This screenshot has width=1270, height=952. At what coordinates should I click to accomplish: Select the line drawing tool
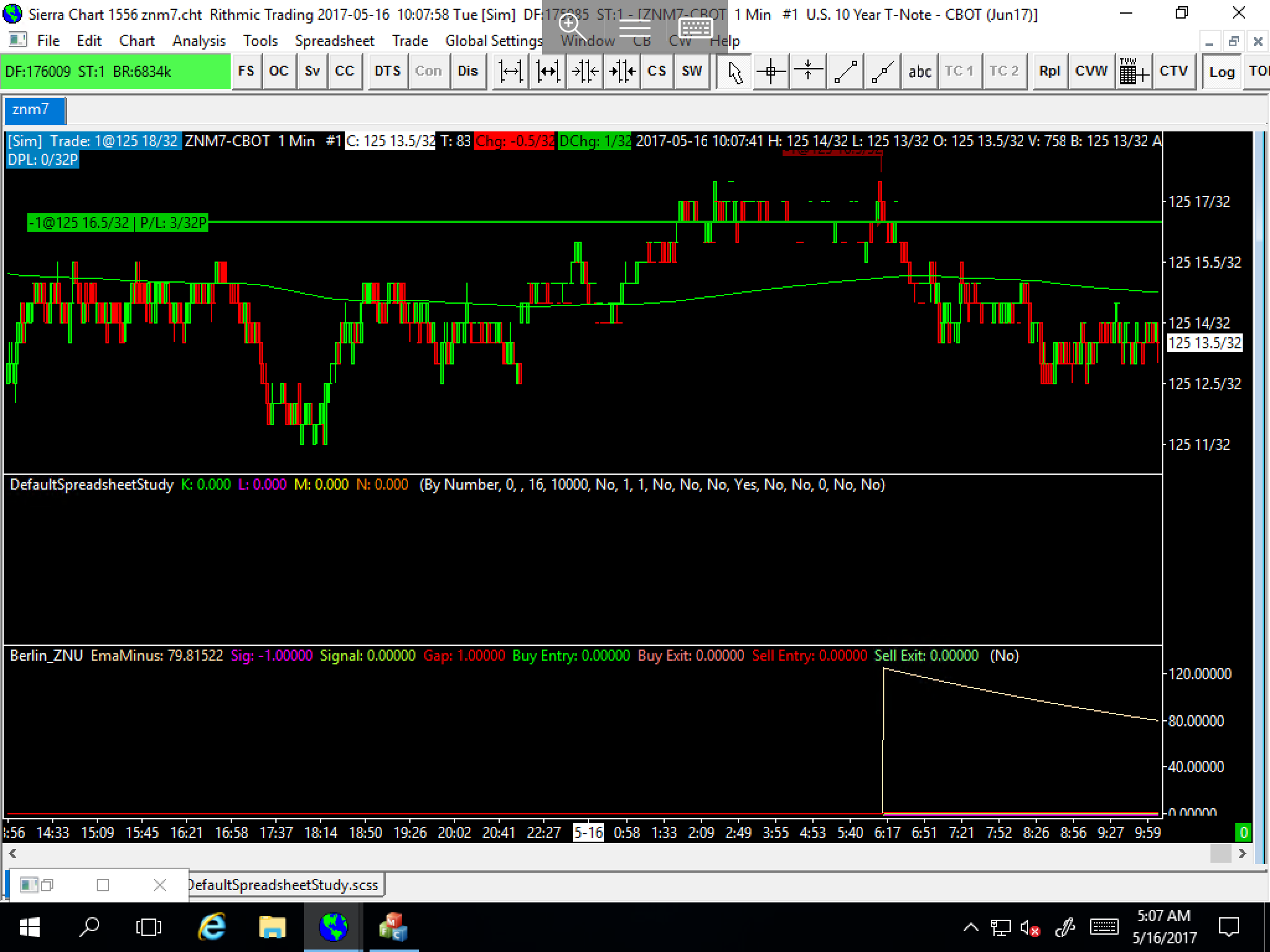point(845,72)
